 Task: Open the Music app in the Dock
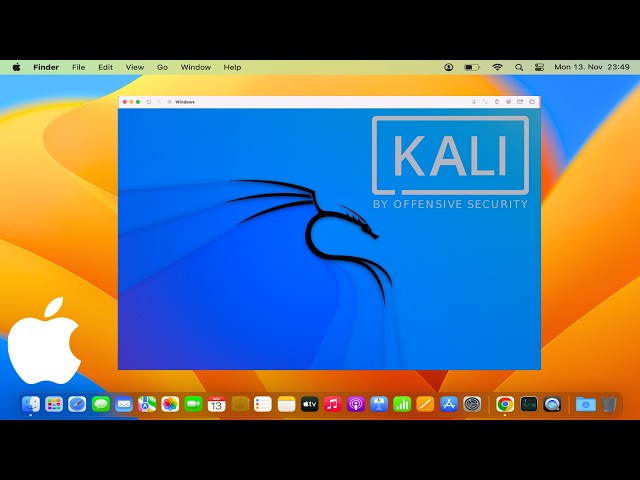click(x=333, y=404)
